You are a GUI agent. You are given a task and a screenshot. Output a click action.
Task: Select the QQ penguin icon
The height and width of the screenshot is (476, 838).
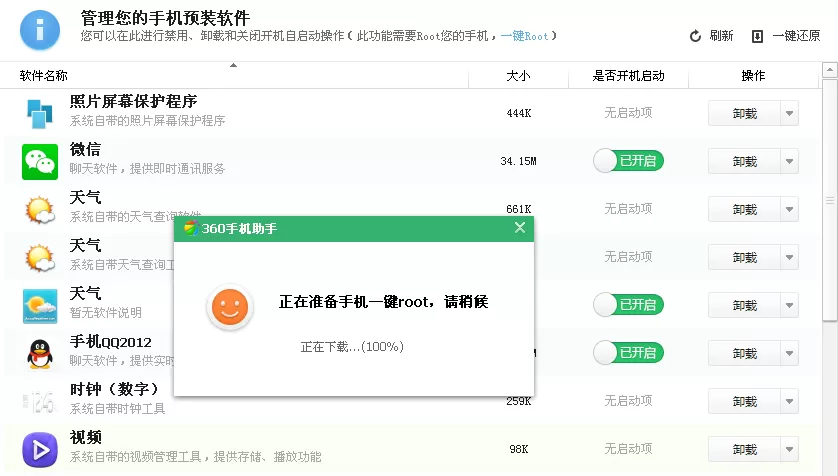coord(40,354)
